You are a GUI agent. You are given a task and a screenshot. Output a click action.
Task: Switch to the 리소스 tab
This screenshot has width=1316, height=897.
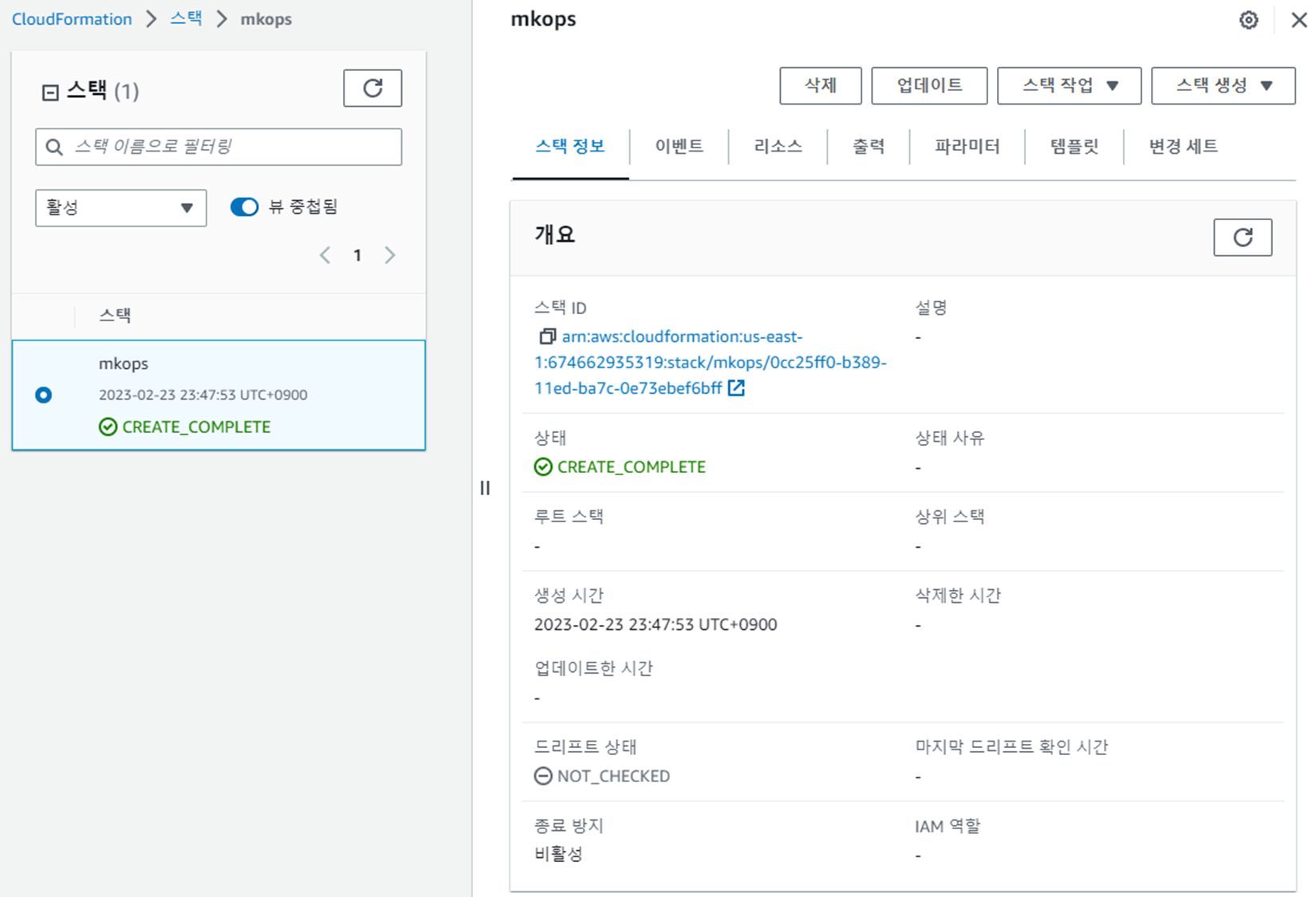778,147
